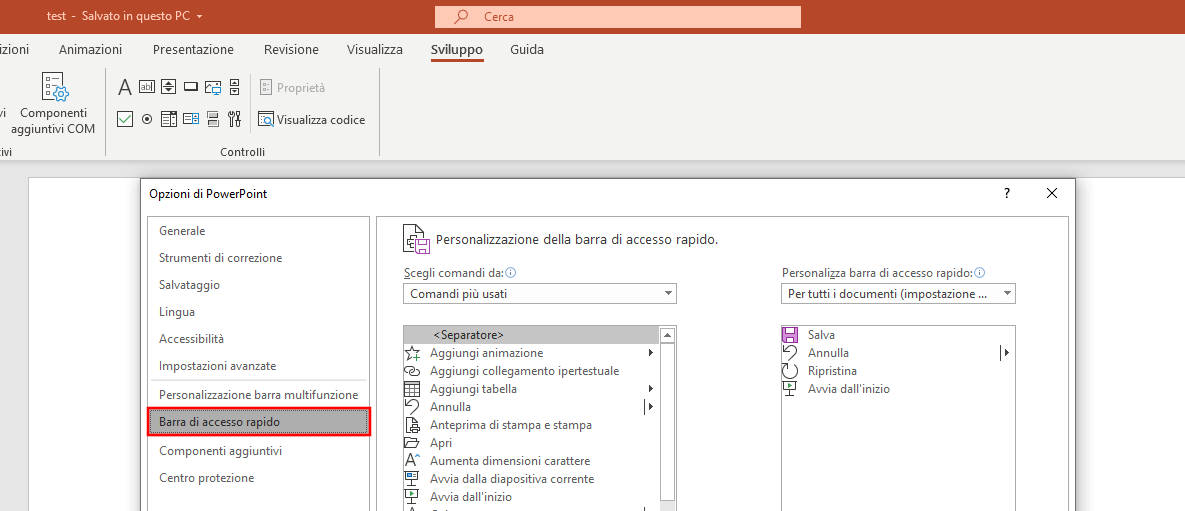Image resolution: width=1185 pixels, height=511 pixels.
Task: Select Ripristina in the quick access list
Action: (x=898, y=370)
